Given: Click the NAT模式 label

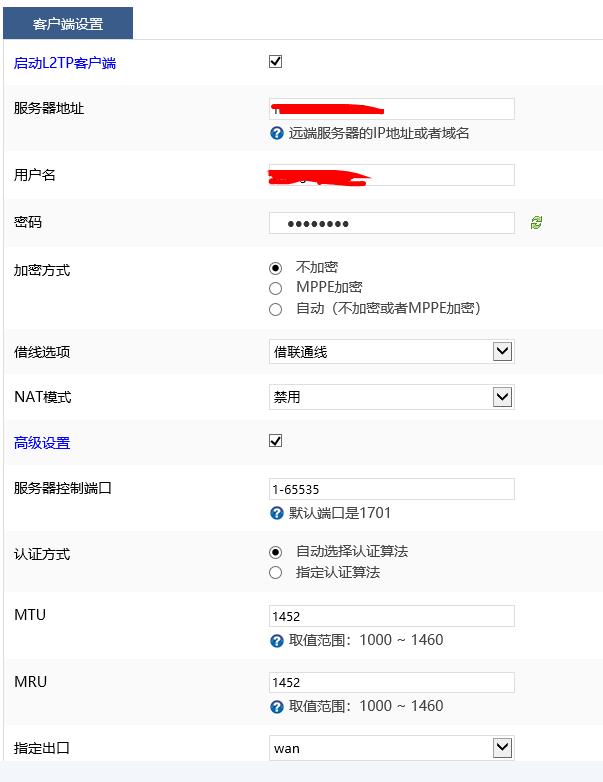Looking at the screenshot, I should point(43,397).
